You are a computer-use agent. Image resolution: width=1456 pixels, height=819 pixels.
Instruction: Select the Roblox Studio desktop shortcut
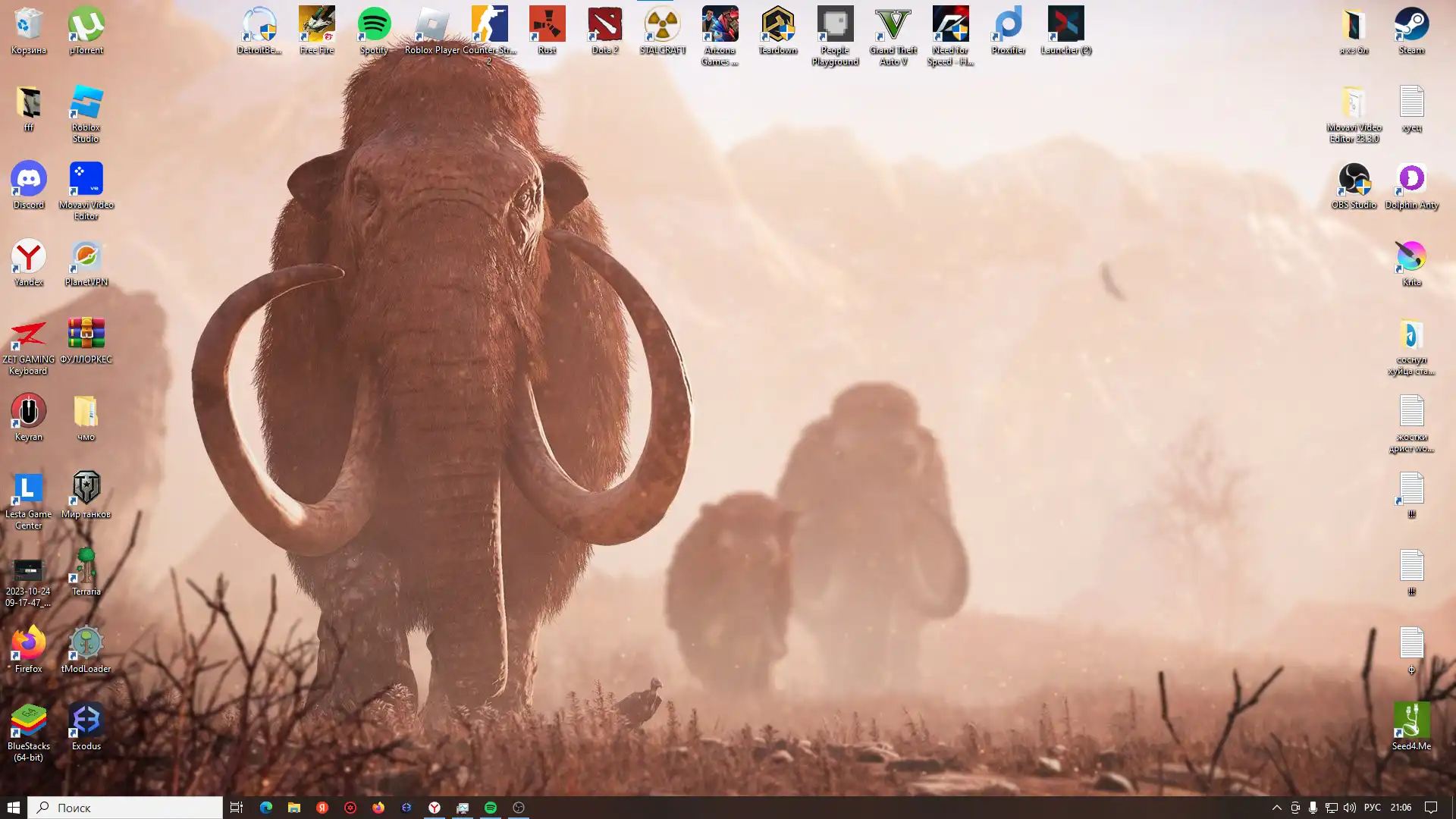(x=86, y=114)
